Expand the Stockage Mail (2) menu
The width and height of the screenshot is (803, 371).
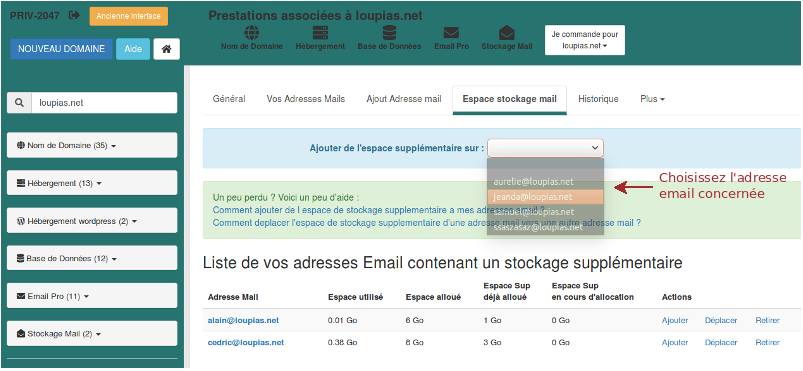[92, 334]
